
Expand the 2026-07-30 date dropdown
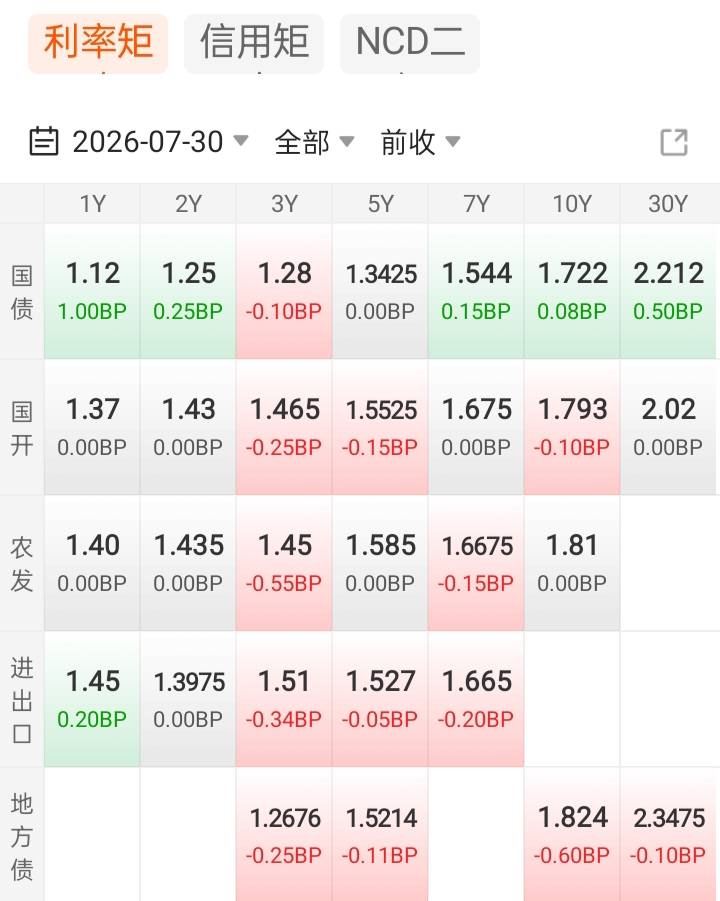160,142
